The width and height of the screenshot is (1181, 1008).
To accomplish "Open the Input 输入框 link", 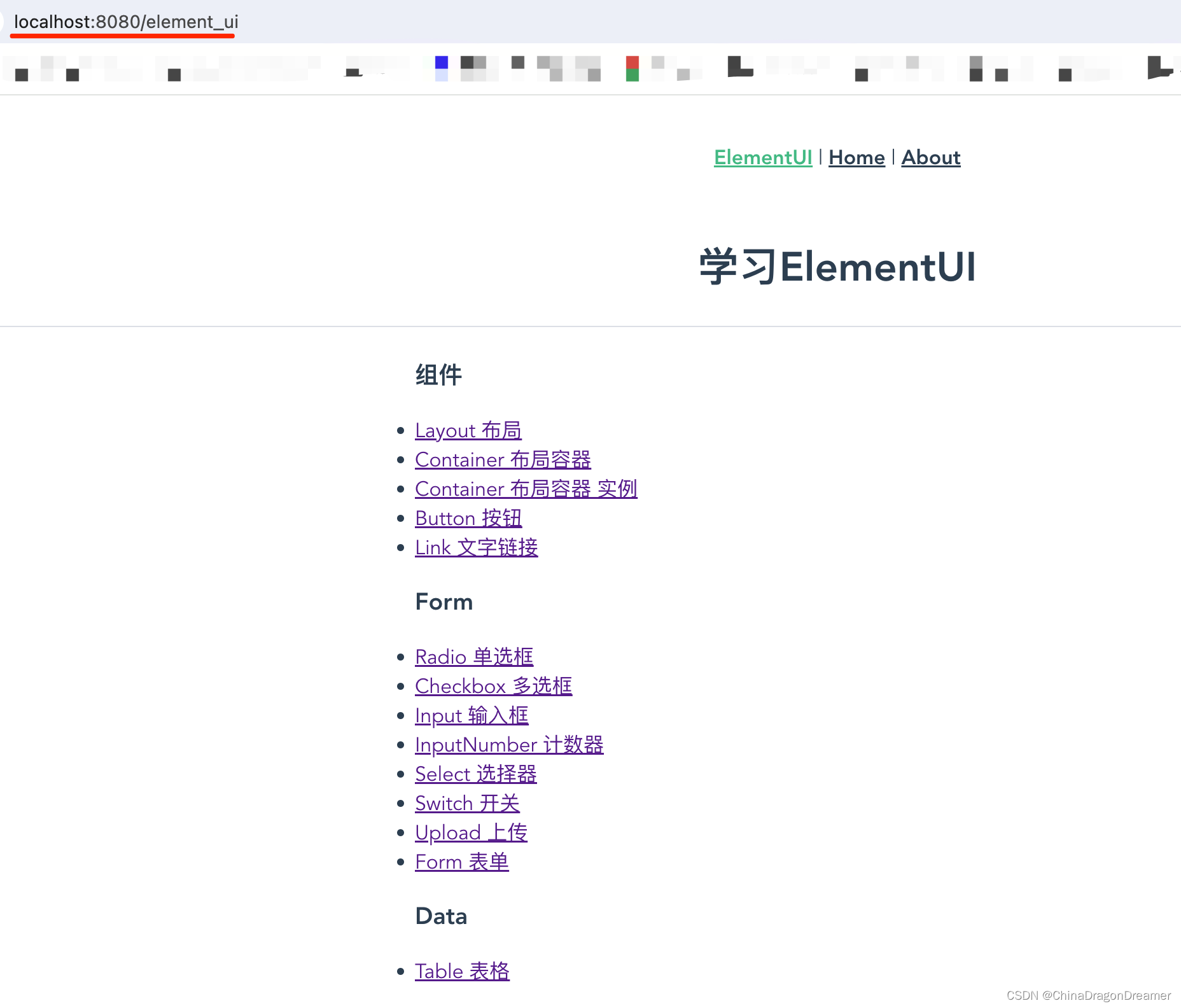I will (x=472, y=716).
